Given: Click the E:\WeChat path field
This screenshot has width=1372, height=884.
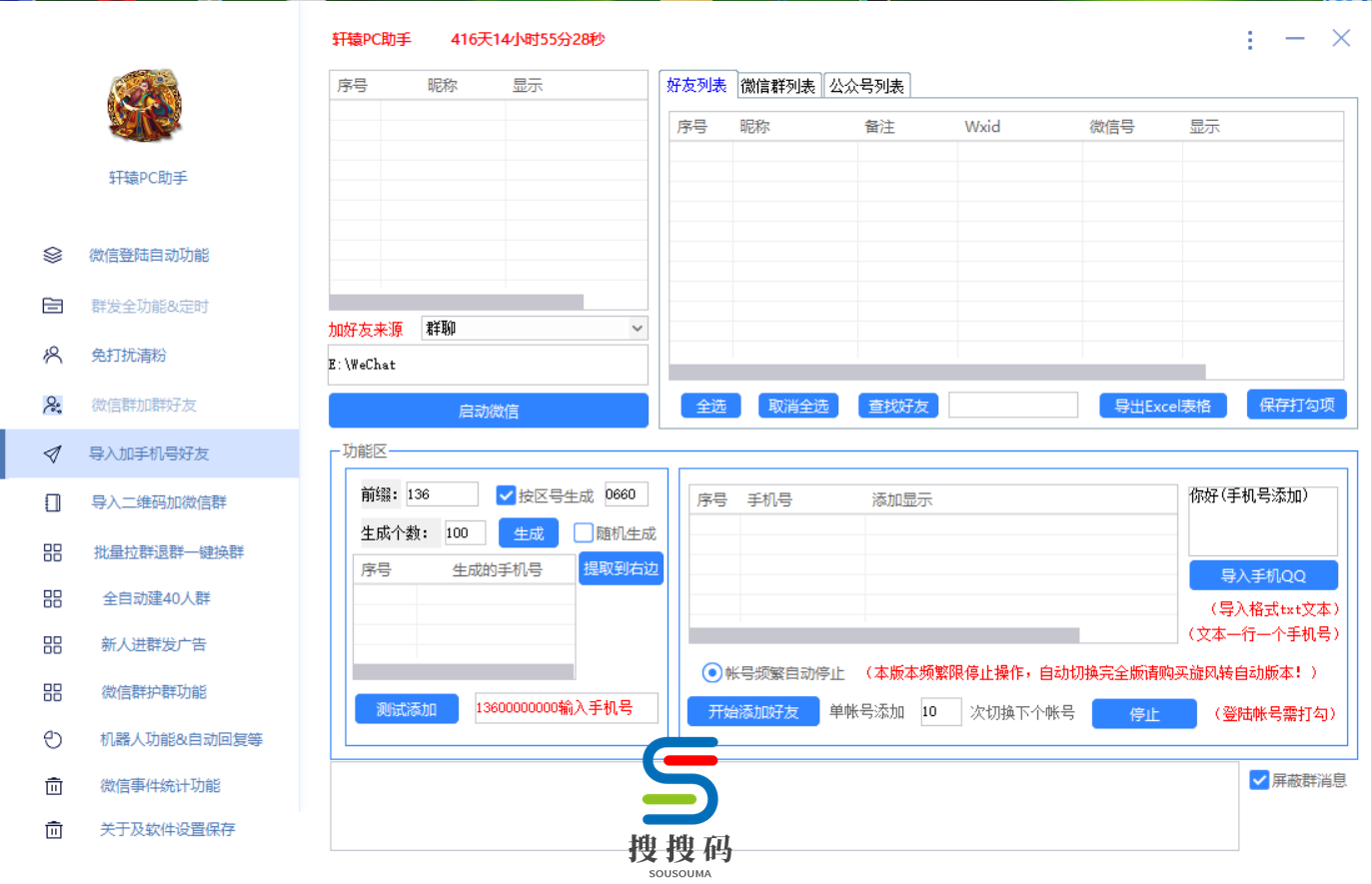Looking at the screenshot, I should (489, 365).
